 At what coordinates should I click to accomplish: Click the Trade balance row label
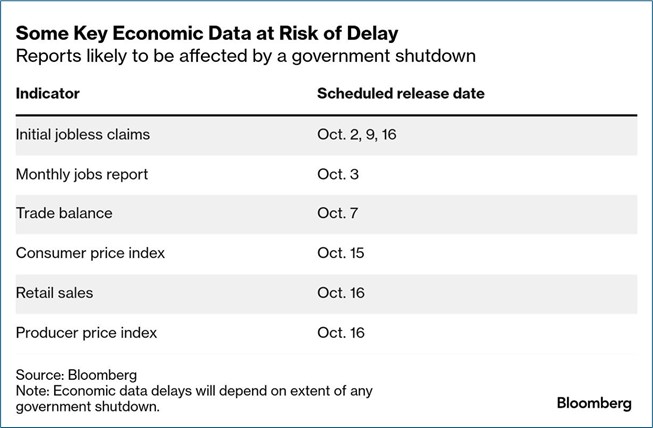point(64,213)
